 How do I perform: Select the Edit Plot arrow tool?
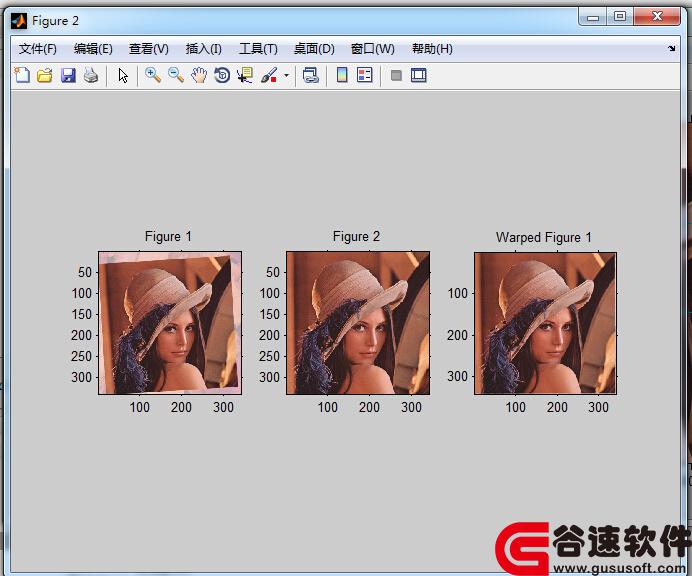(x=123, y=75)
